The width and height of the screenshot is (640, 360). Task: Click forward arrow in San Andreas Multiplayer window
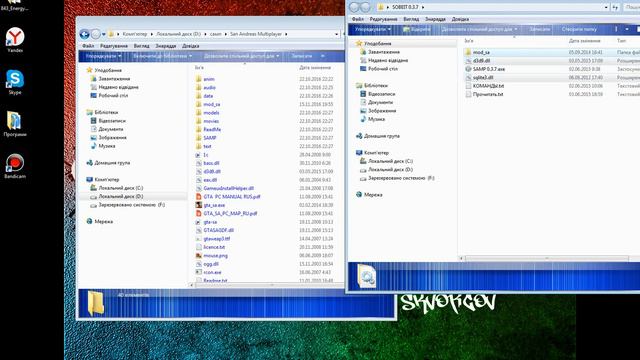96,34
